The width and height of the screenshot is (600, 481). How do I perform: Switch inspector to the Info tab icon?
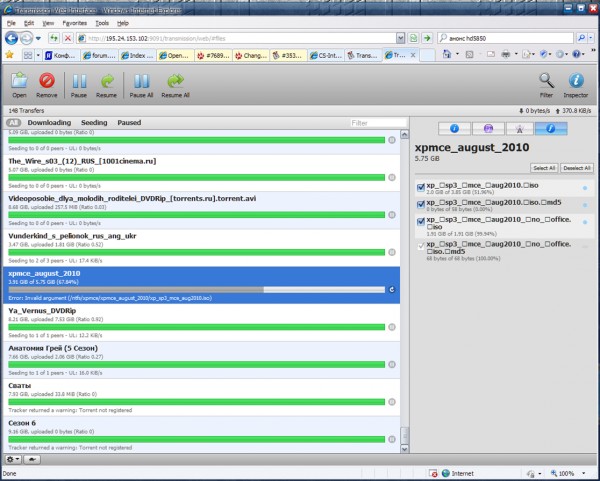(454, 129)
